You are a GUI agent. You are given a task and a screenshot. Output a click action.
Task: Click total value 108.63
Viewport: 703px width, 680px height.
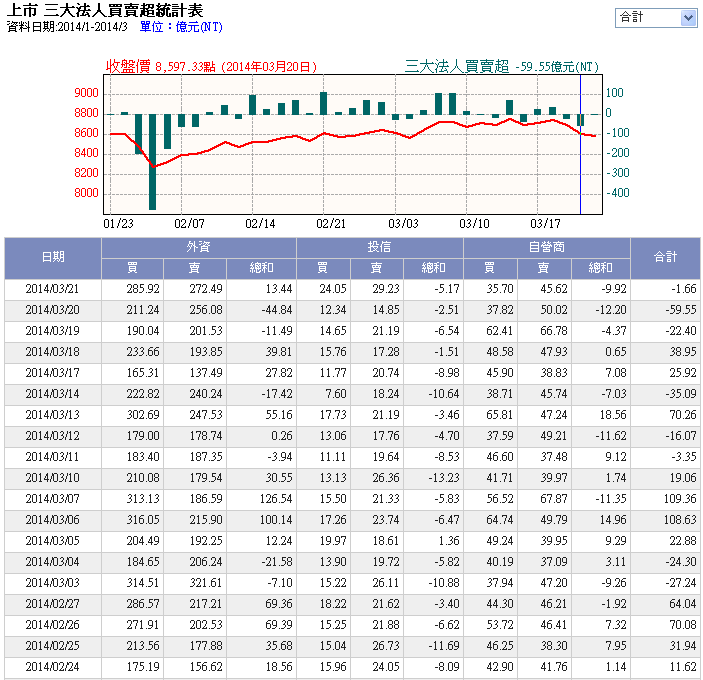(x=680, y=520)
